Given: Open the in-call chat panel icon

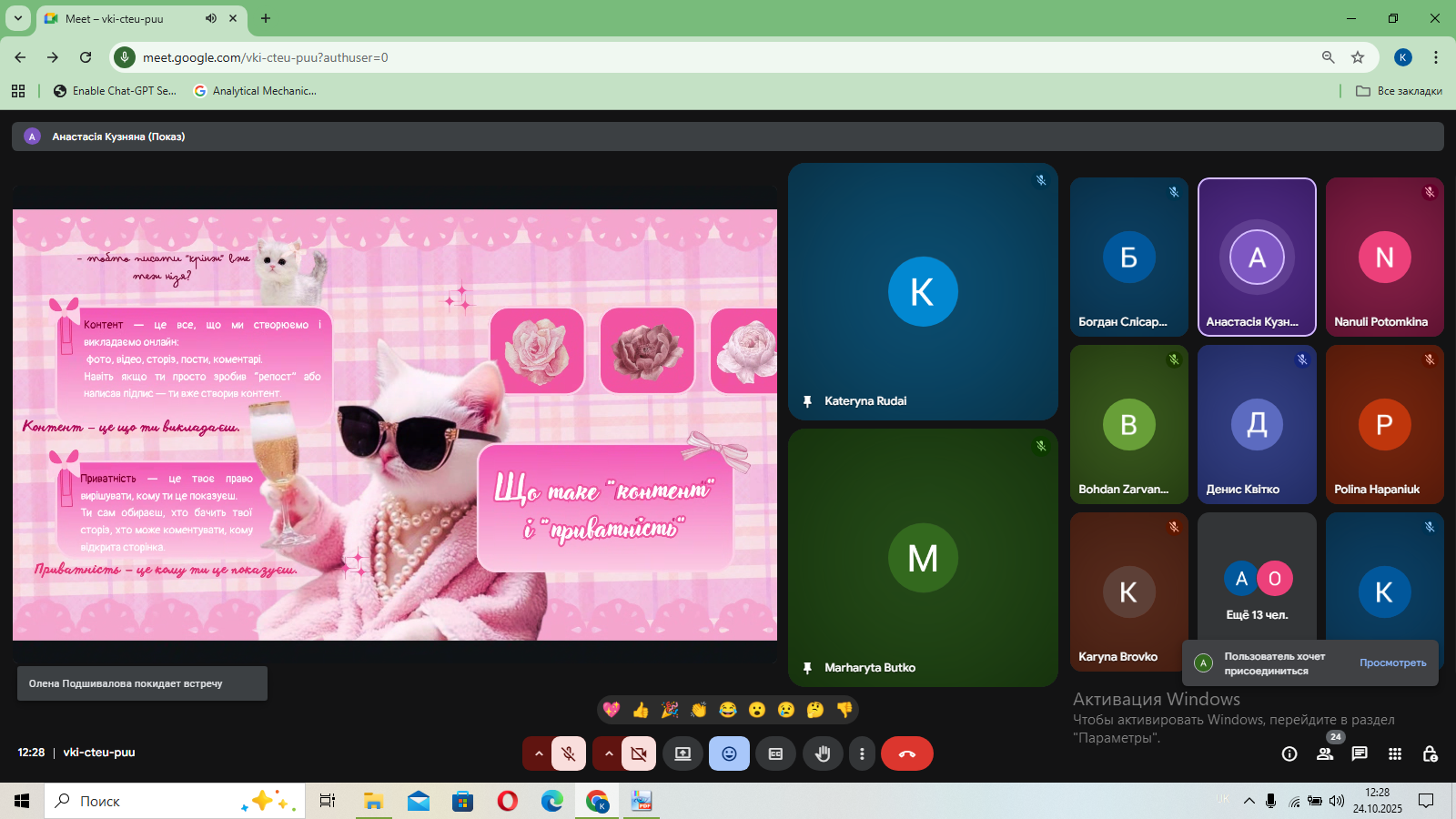Looking at the screenshot, I should [1360, 753].
